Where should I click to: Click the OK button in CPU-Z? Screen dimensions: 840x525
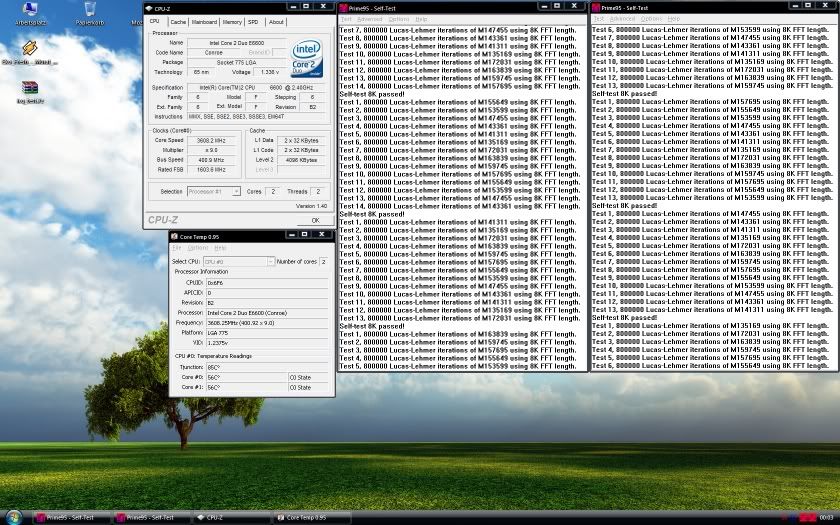tap(315, 220)
